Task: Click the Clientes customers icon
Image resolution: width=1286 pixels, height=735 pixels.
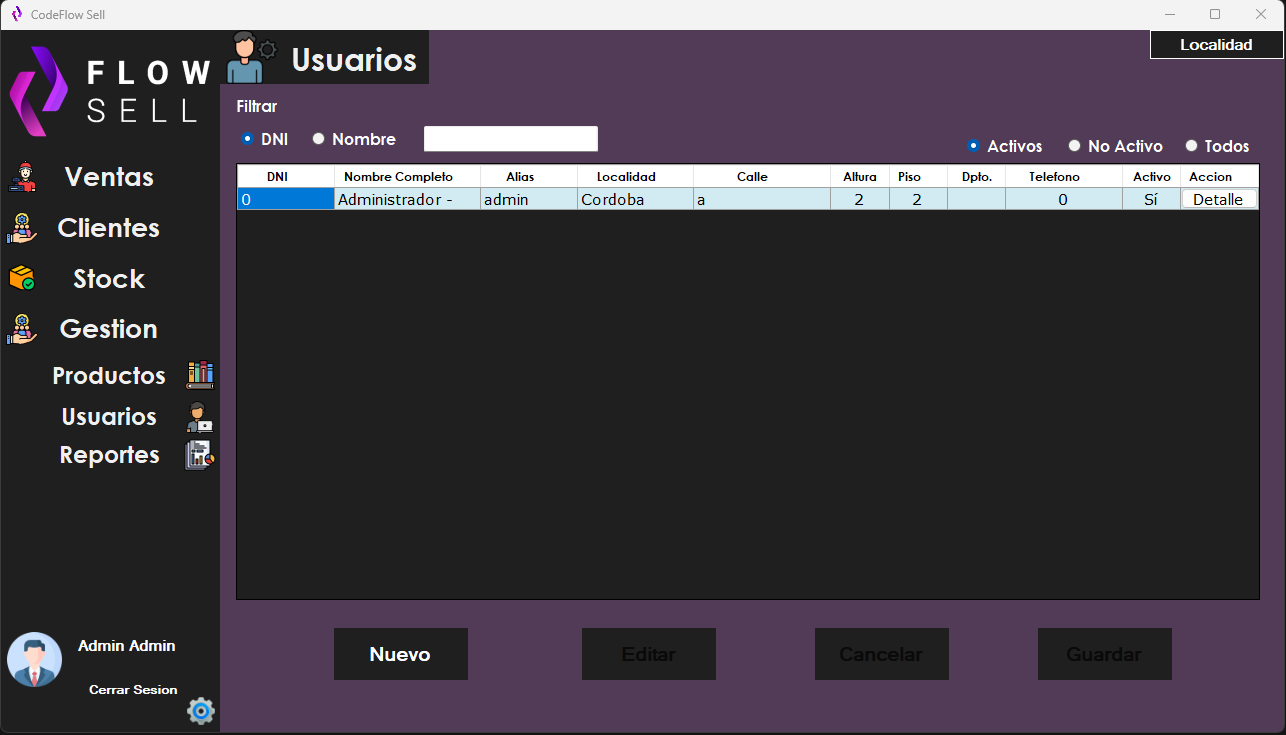Action: click(22, 227)
